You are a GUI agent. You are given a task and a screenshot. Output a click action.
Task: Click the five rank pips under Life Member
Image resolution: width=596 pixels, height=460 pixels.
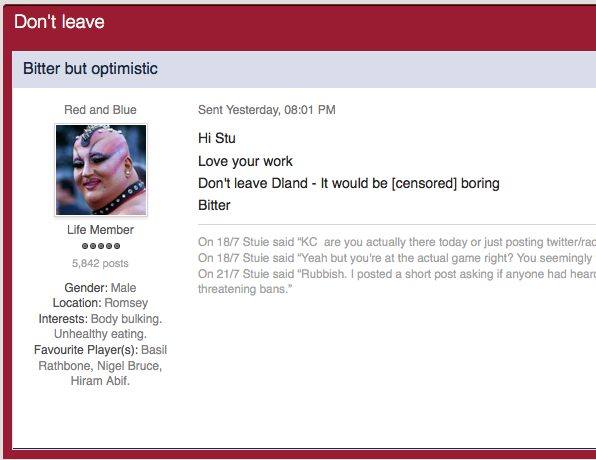coord(101,246)
